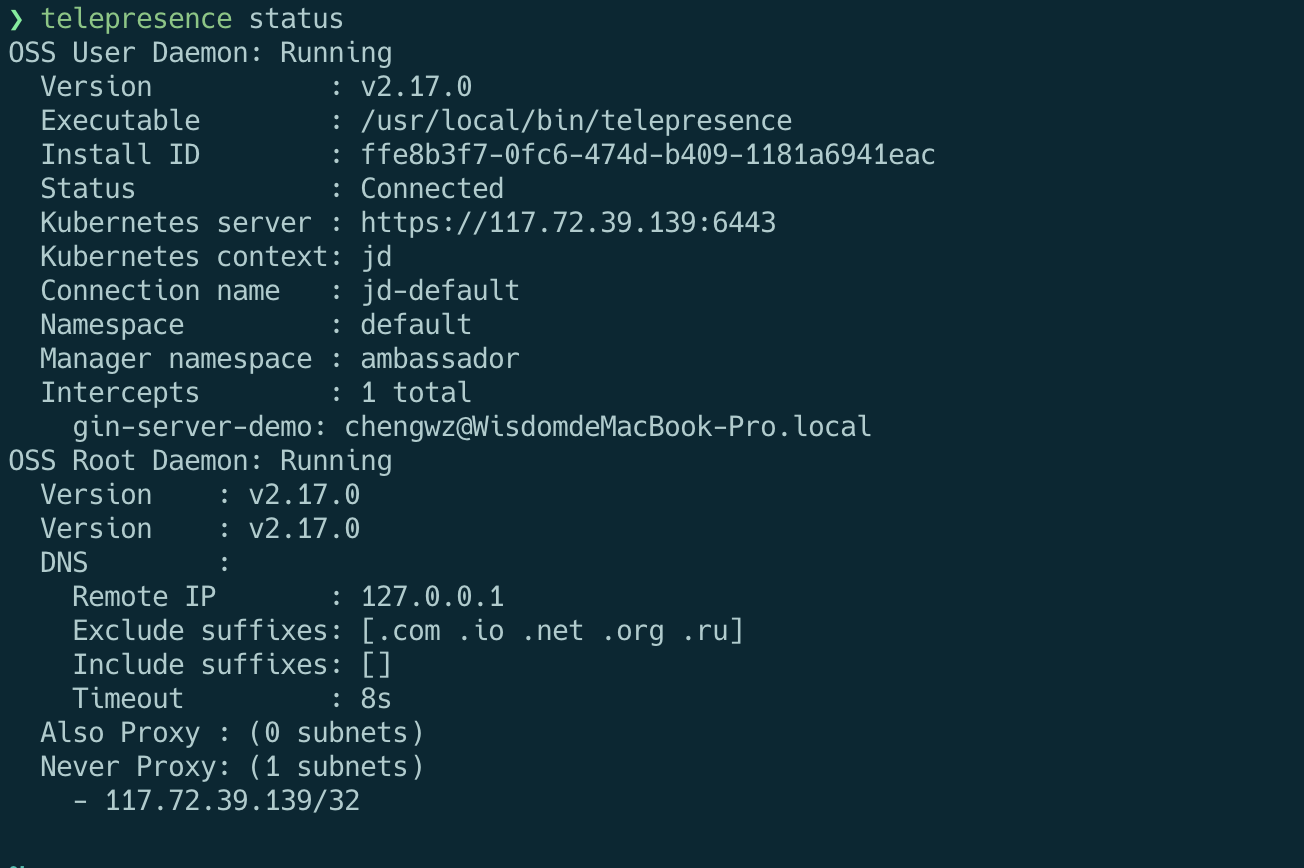Click the chengwz@WisdomdeMacBook-Pro.local address
The width and height of the screenshot is (1304, 868).
tap(608, 427)
